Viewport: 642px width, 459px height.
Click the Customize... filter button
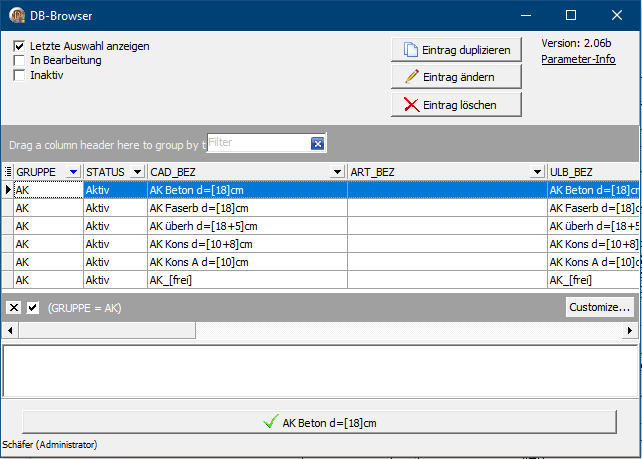pyautogui.click(x=600, y=307)
